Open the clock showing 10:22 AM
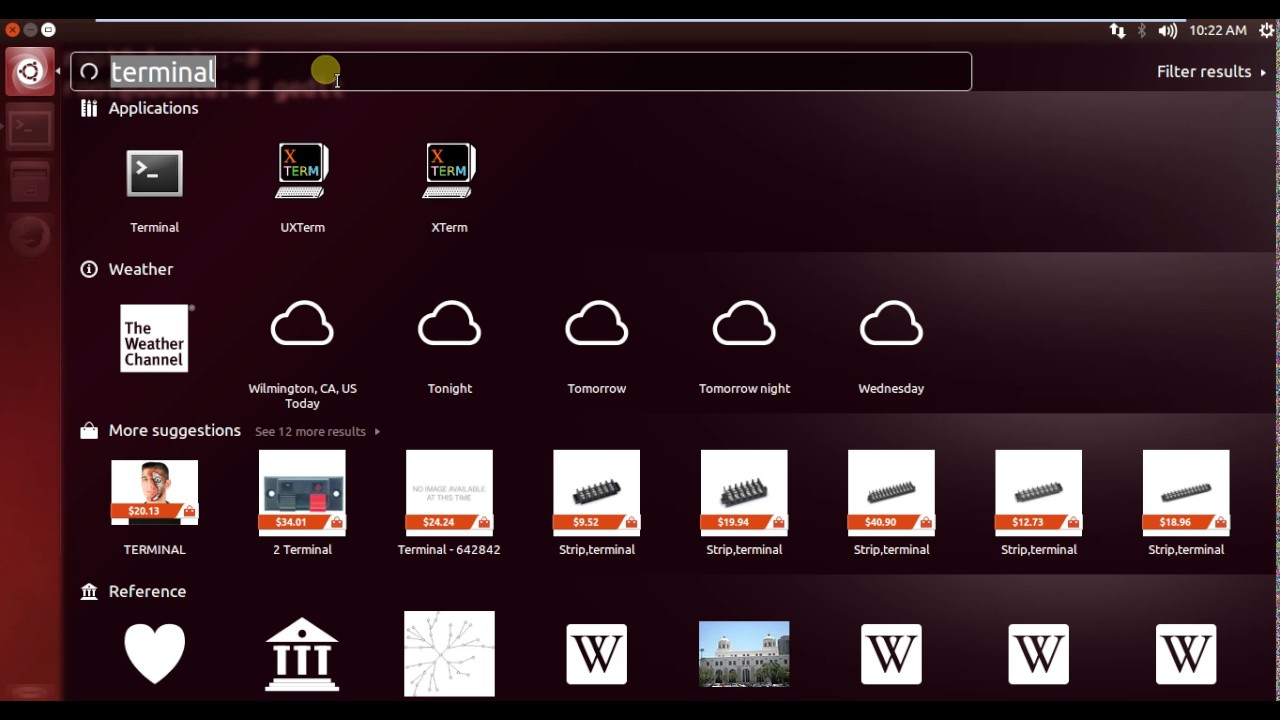 (1218, 30)
